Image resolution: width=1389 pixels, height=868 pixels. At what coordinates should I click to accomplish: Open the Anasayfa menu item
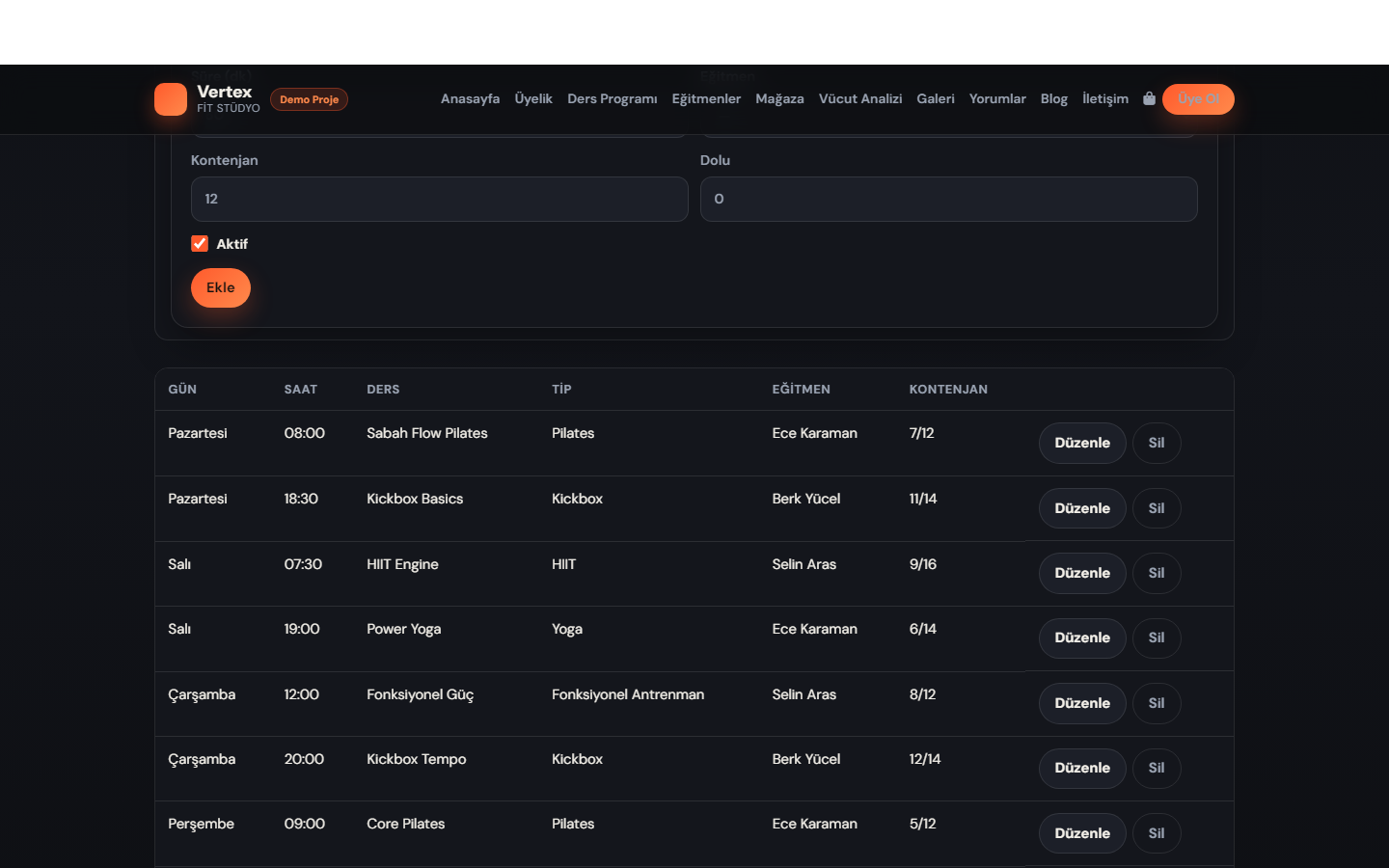(470, 98)
